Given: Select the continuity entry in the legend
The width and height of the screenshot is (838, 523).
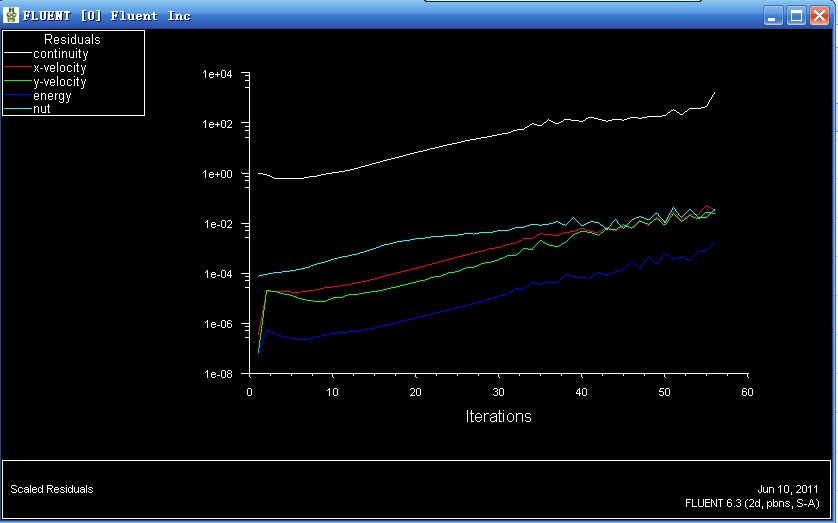Looking at the screenshot, I should tap(60, 54).
